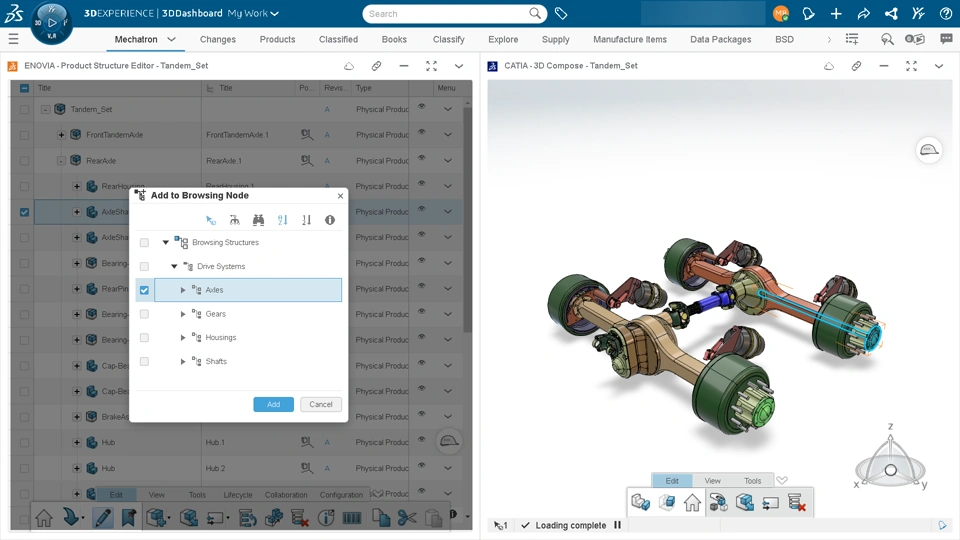The height and width of the screenshot is (540, 960).
Task: Open the 3DEXPERIENCE compass
Action: coord(51,23)
